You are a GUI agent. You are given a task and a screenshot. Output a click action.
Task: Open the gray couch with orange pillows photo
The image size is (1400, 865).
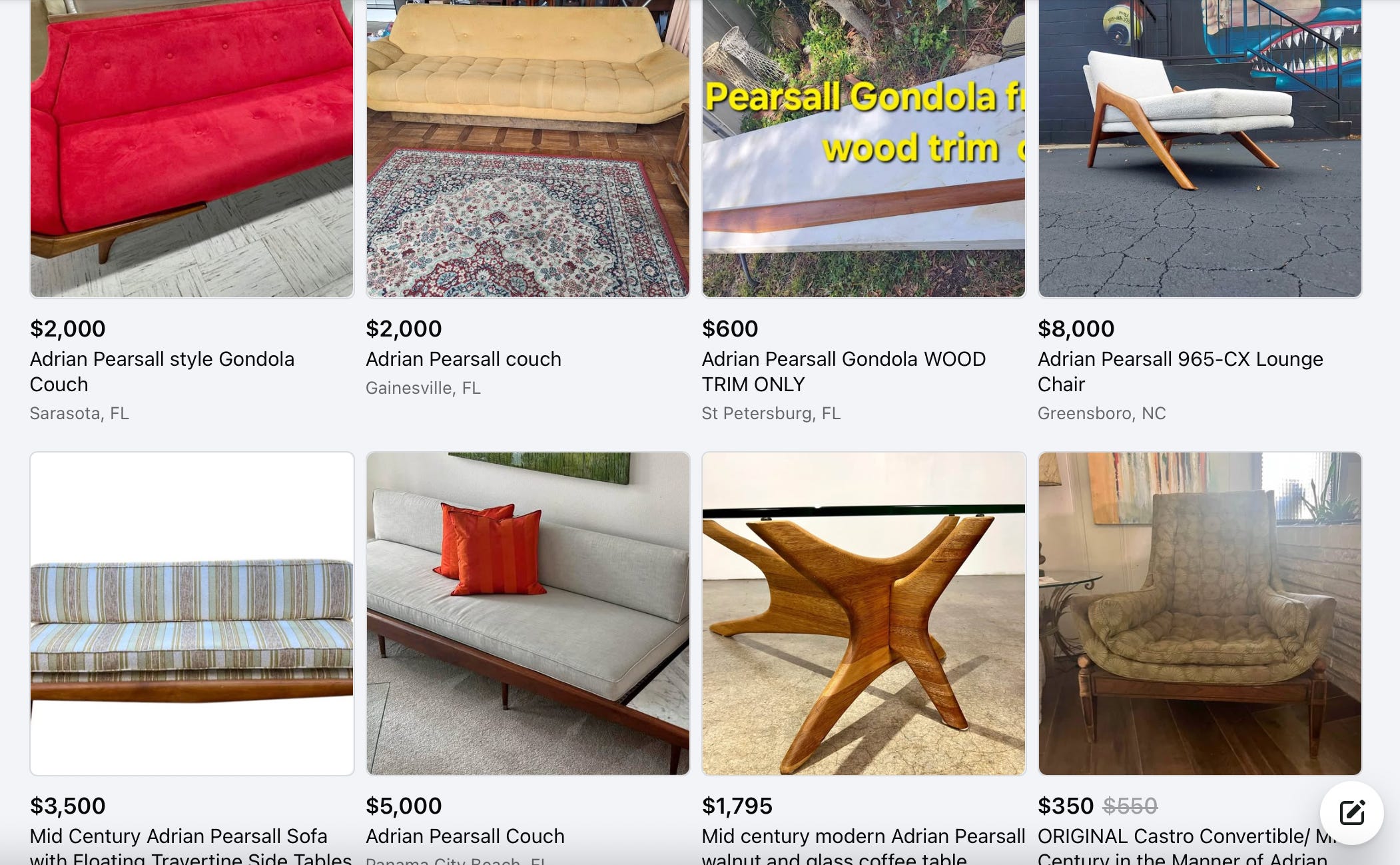[528, 614]
